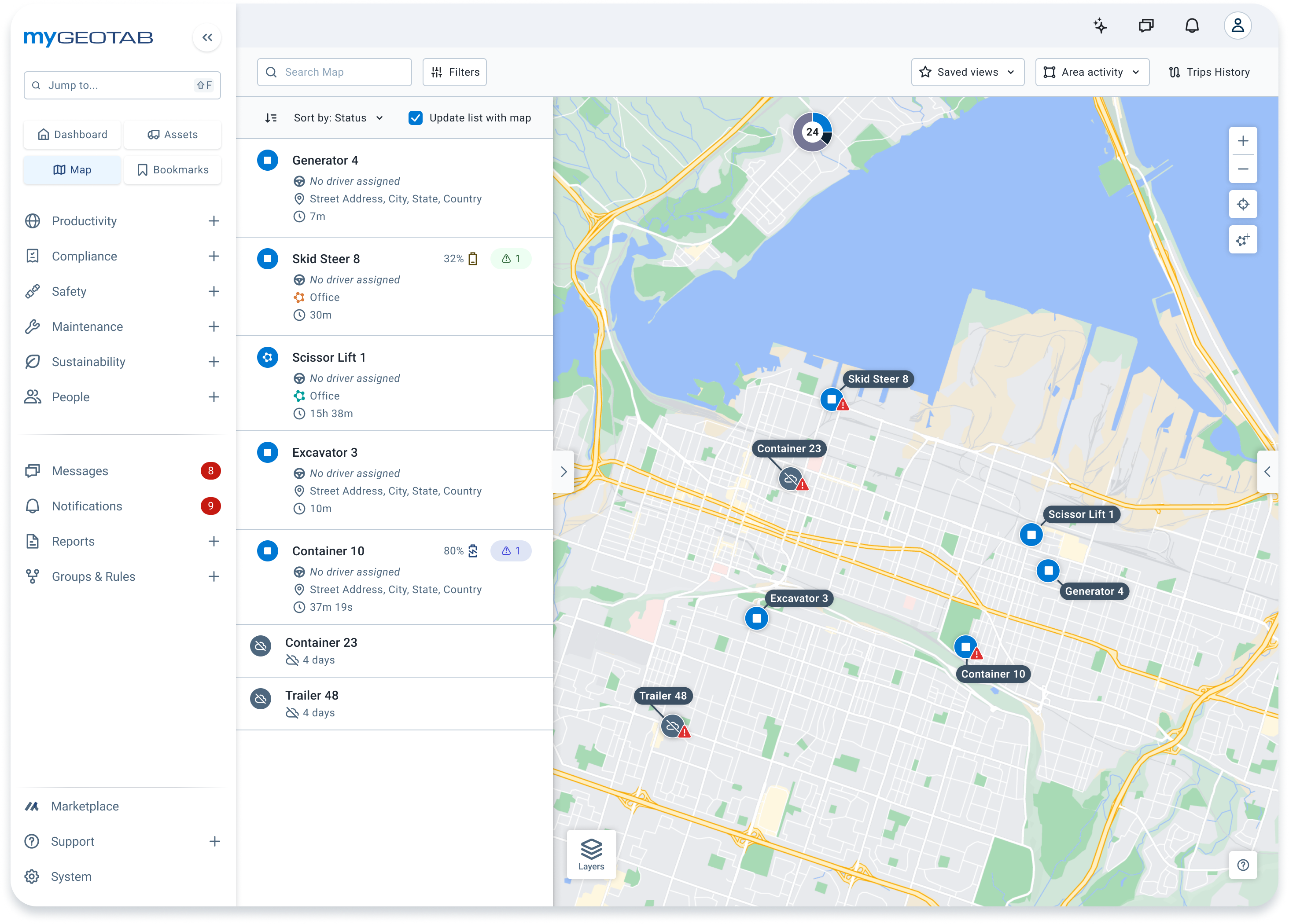Image resolution: width=1289 pixels, height=924 pixels.
Task: Select Container 23 offline map marker
Action: pyautogui.click(x=791, y=479)
